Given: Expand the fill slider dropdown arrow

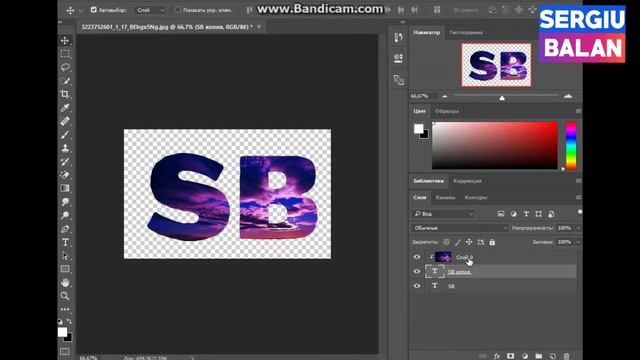Looking at the screenshot, I should tap(578, 242).
